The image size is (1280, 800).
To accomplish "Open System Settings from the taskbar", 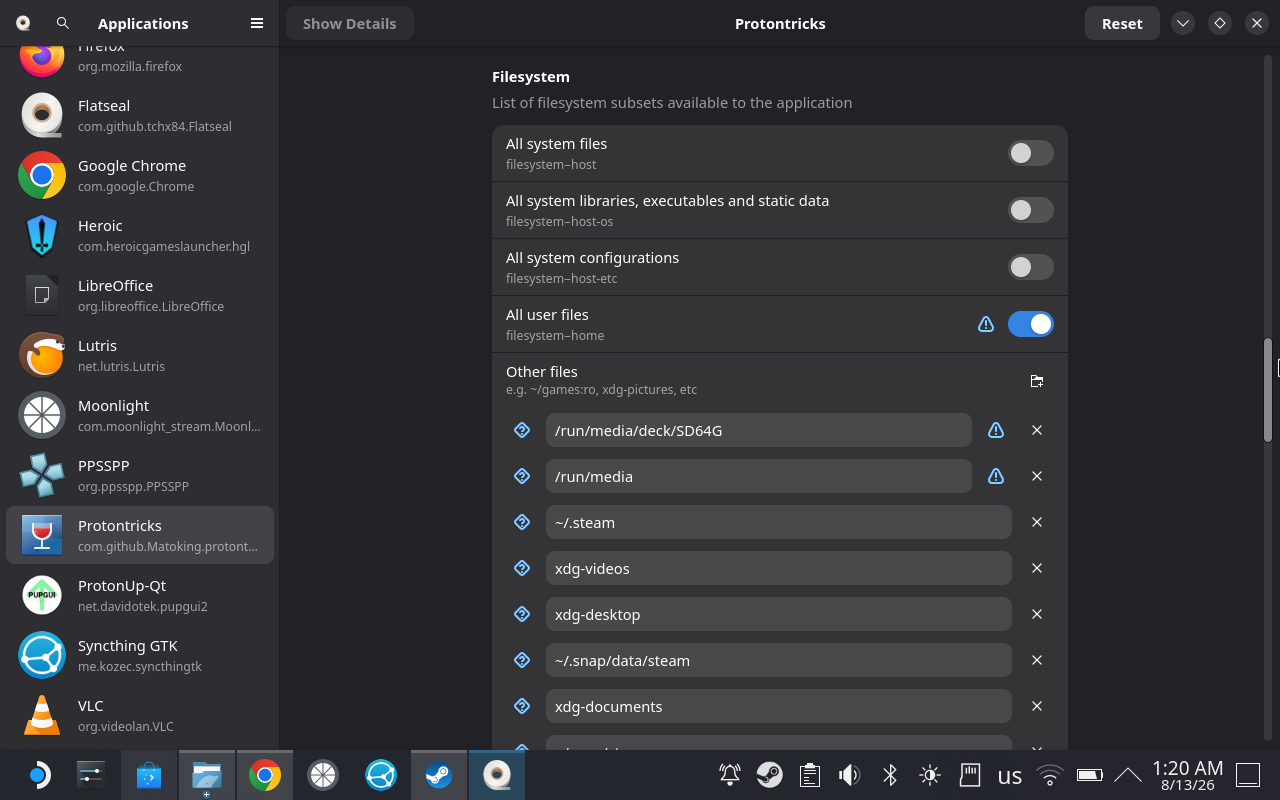I will coord(91,775).
